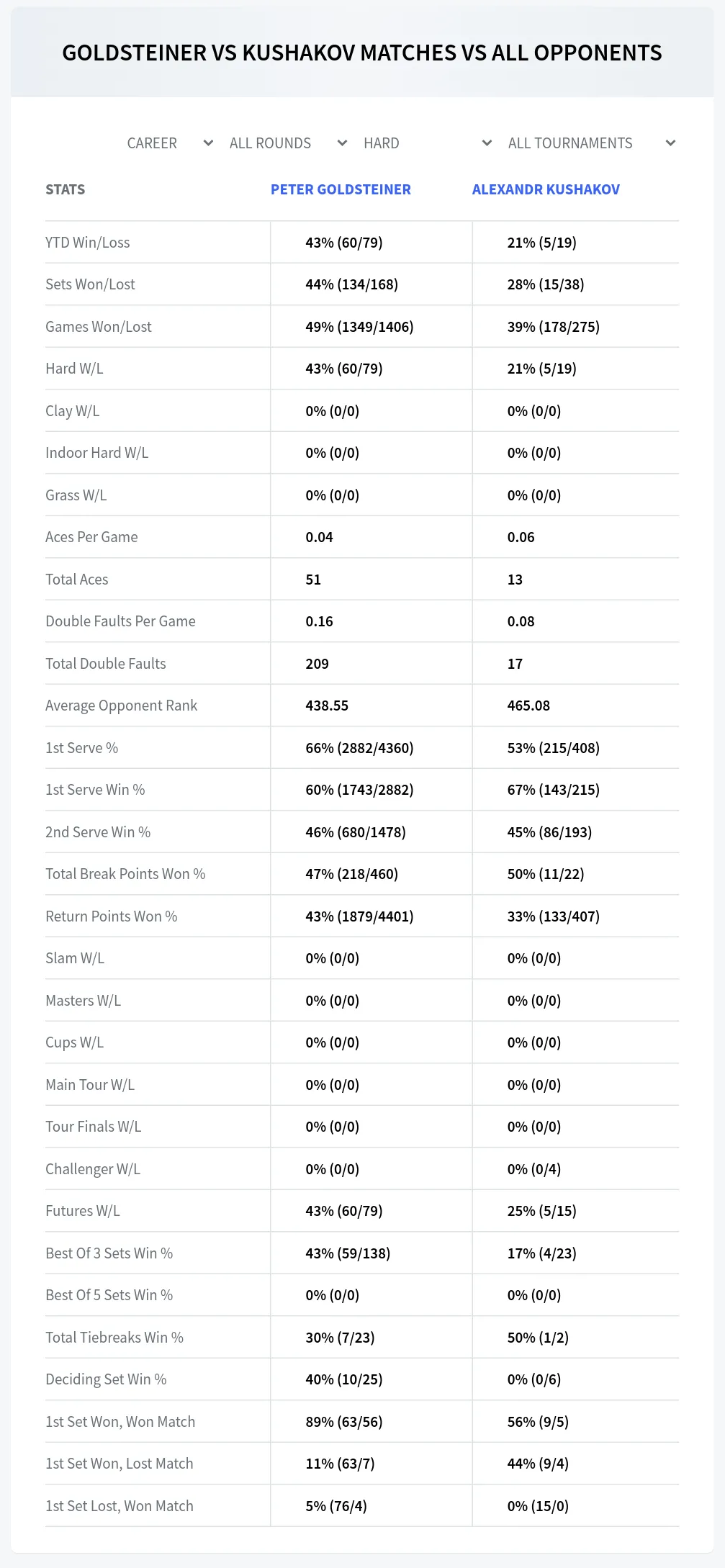Viewport: 725px width, 1568px height.
Task: Click the chevron beside ALL ROUNDS
Action: click(x=342, y=143)
